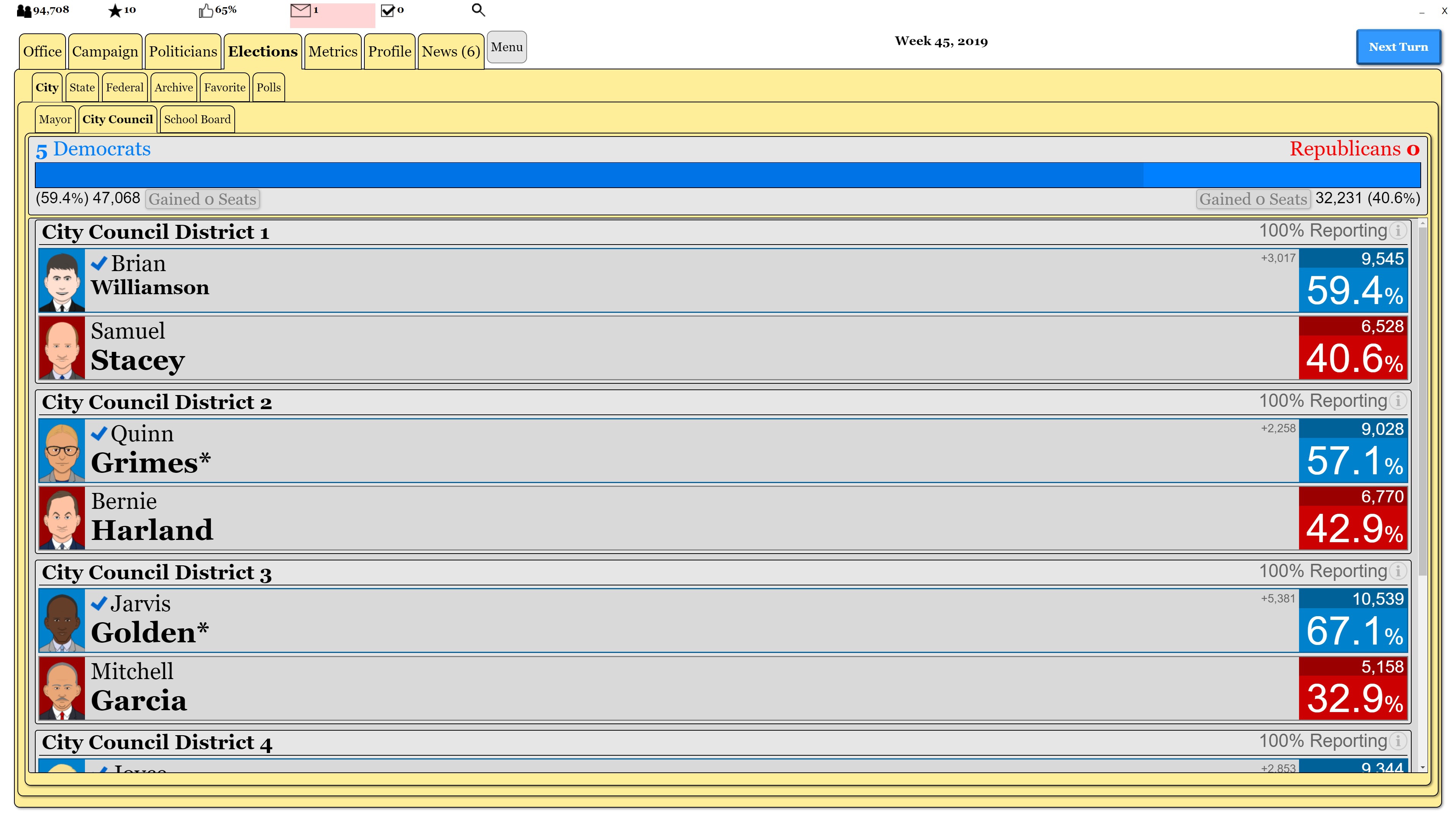Click the thumbs-up approval rating icon
The width and height of the screenshot is (1456, 819).
[x=206, y=11]
